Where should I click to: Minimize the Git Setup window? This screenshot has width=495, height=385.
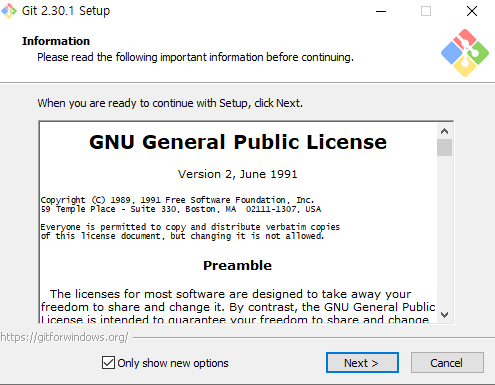[381, 11]
